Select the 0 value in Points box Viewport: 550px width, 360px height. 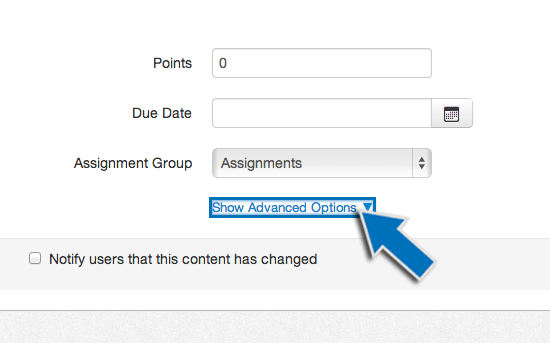(223, 63)
